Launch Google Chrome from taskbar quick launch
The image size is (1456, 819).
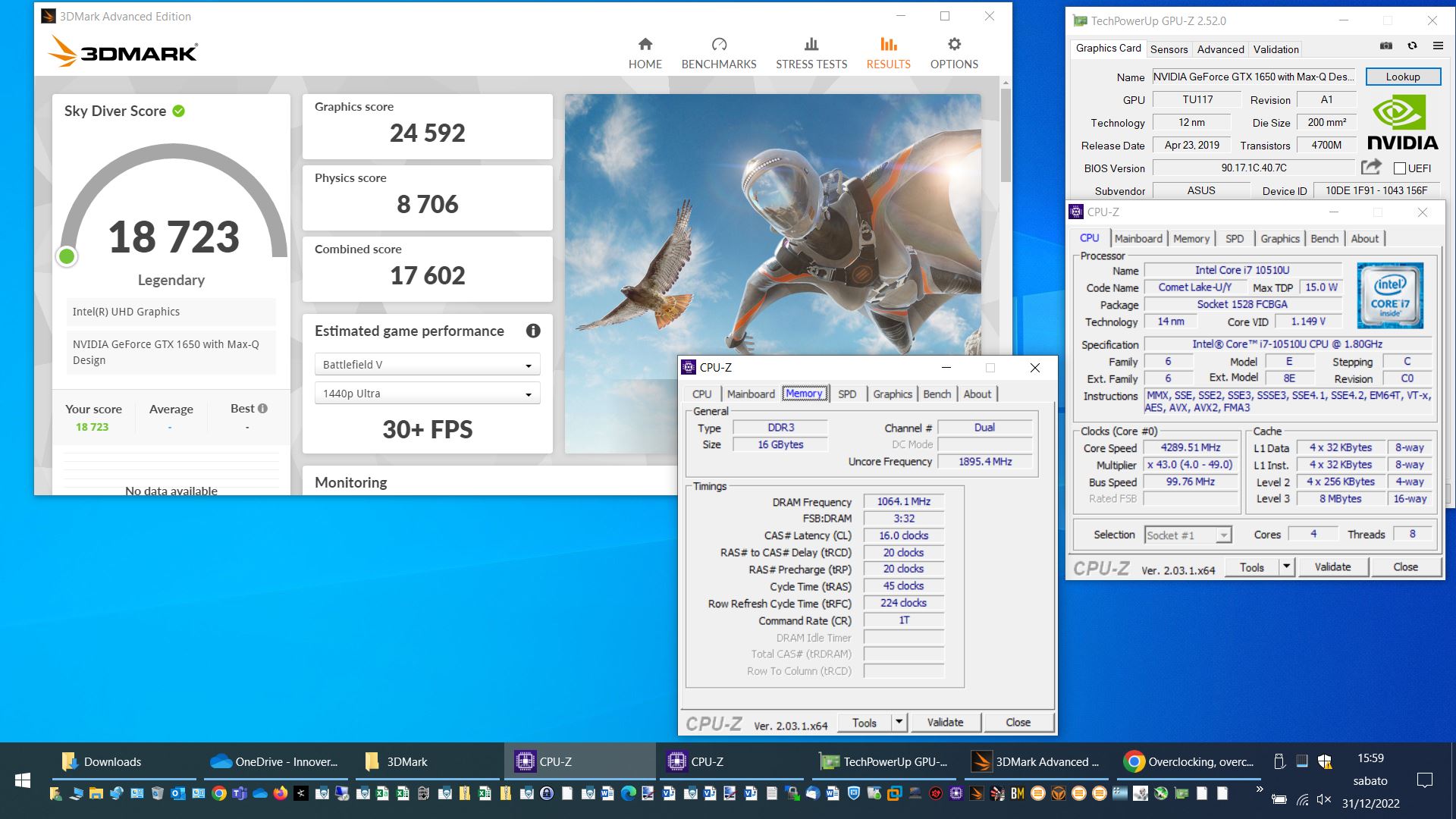click(x=219, y=794)
